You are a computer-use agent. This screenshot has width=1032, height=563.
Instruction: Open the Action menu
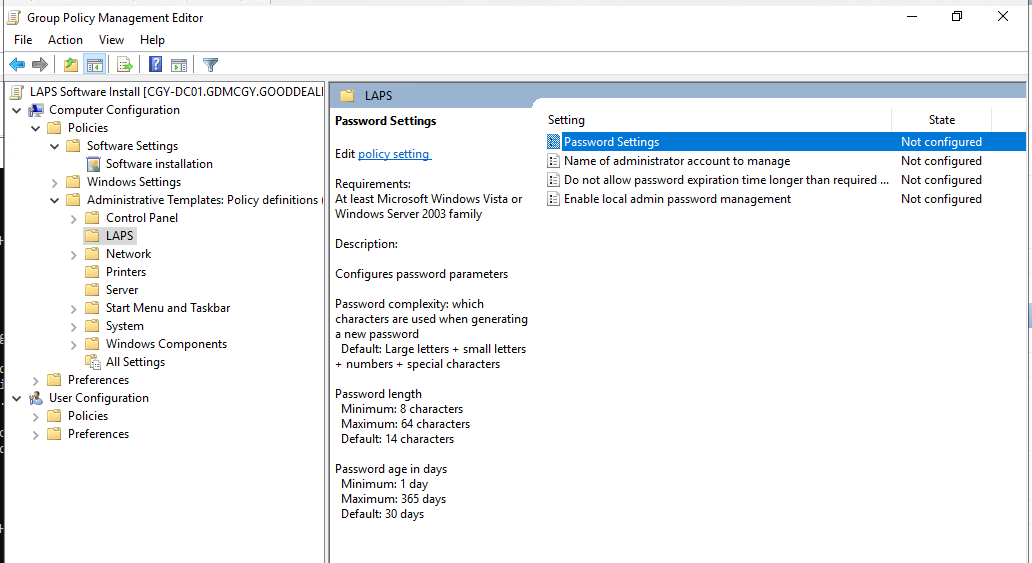tap(65, 40)
